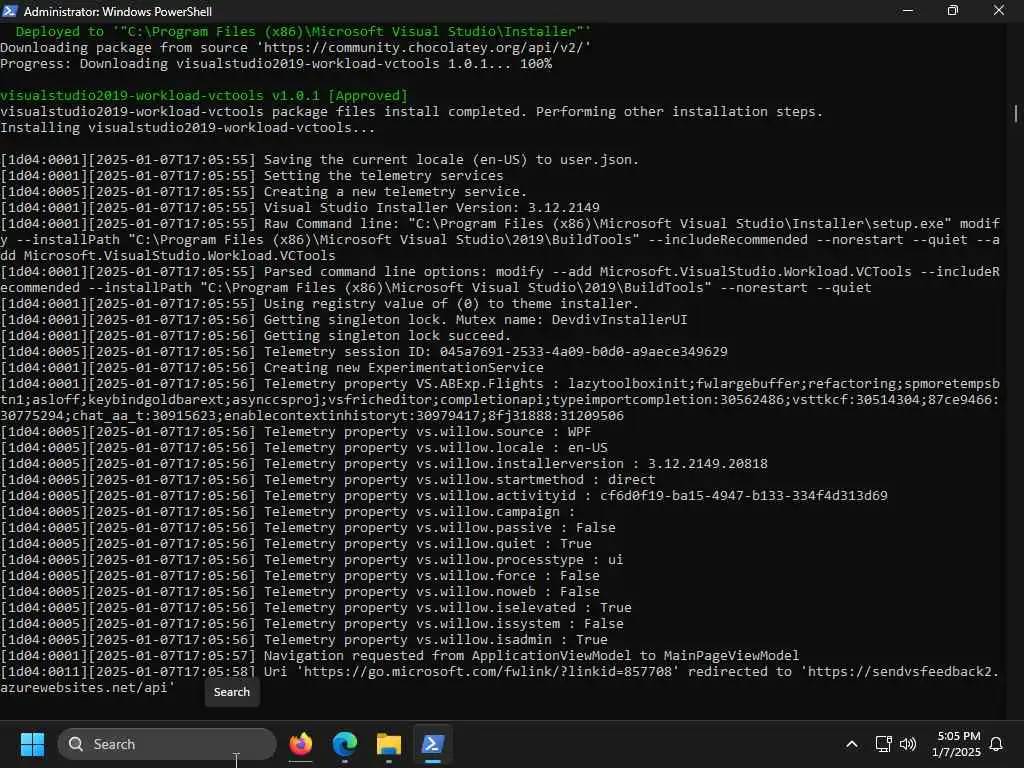Click 'Progress: Downloading' 100% line
Screen dimensions: 1024x768
coord(276,63)
